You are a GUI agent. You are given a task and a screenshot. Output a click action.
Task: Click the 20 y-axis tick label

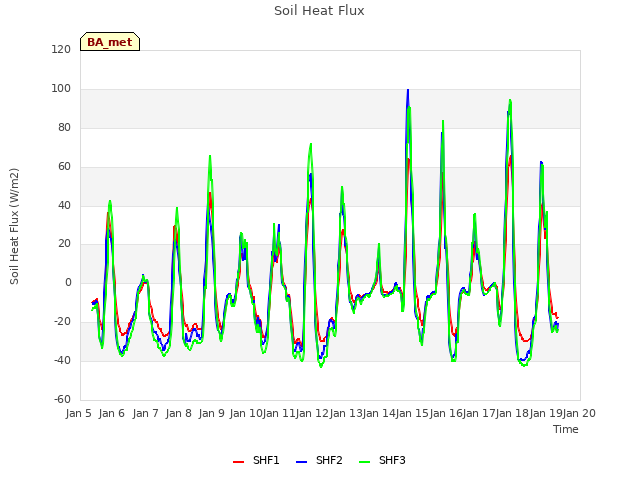click(64, 244)
